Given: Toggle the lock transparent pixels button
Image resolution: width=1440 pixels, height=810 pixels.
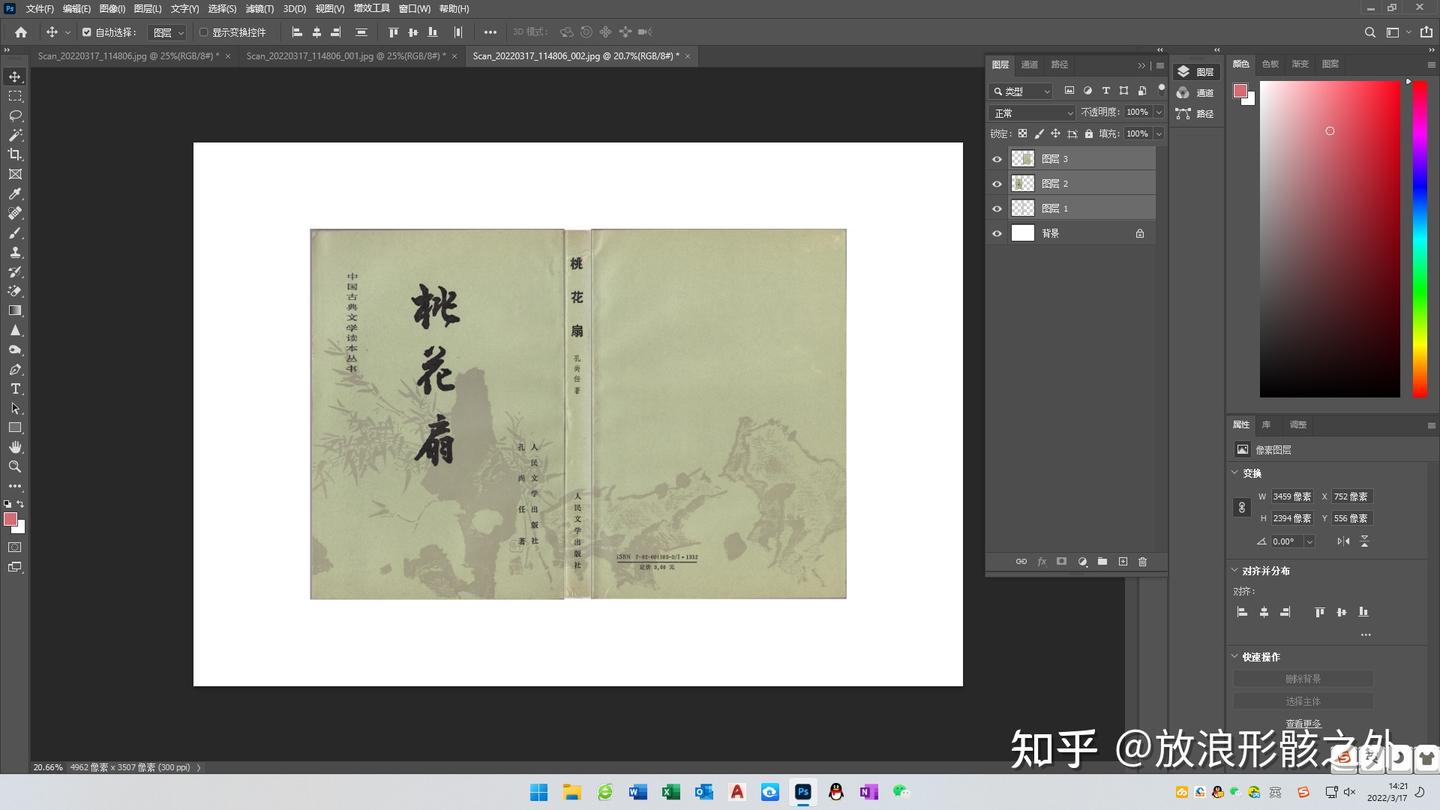Looking at the screenshot, I should 1022,134.
